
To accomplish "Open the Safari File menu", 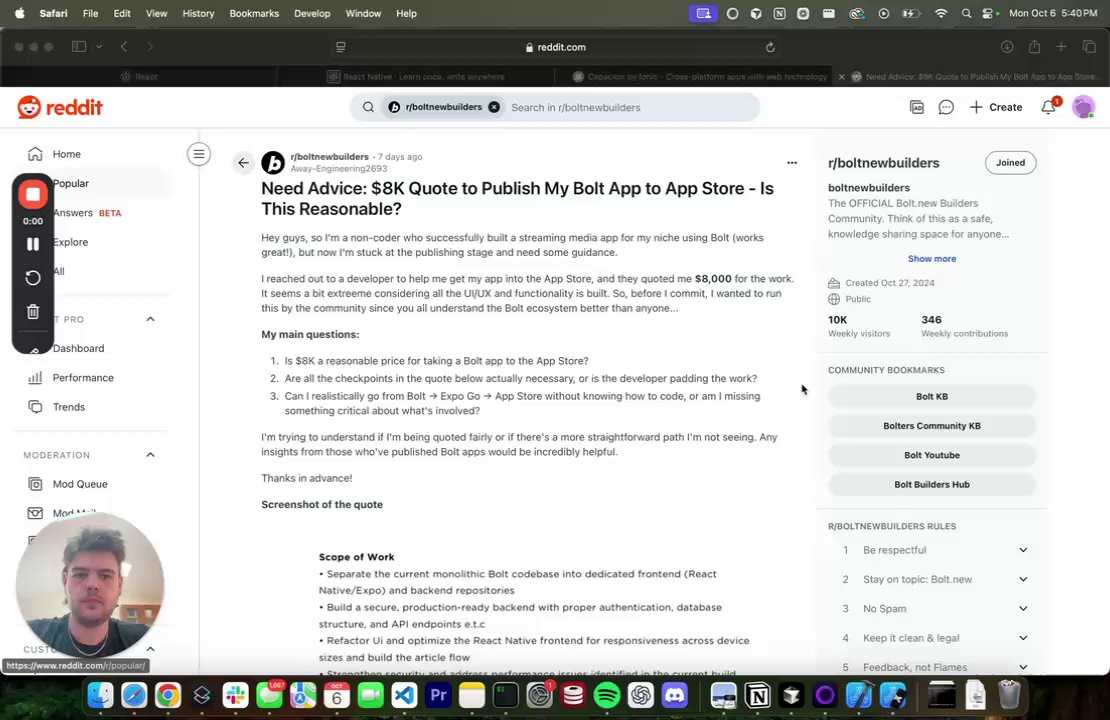I will tap(91, 13).
